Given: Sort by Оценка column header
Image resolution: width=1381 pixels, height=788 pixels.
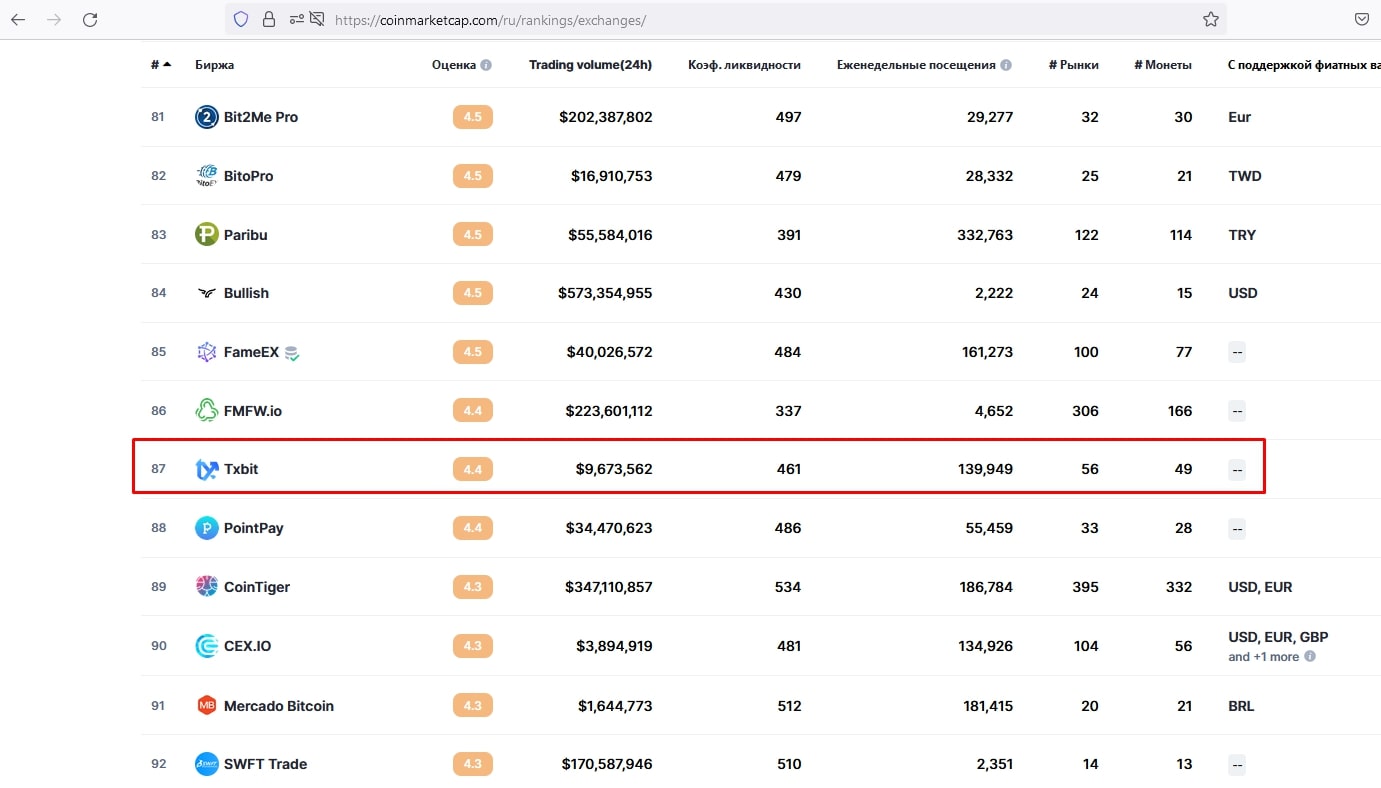Looking at the screenshot, I should [x=454, y=65].
